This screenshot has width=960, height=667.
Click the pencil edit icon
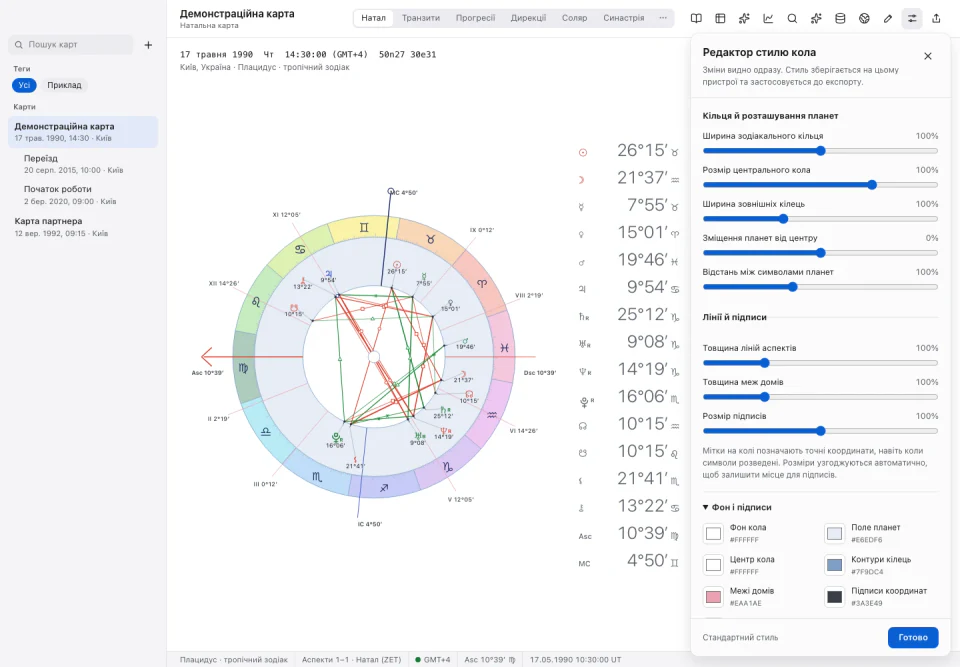tap(888, 18)
